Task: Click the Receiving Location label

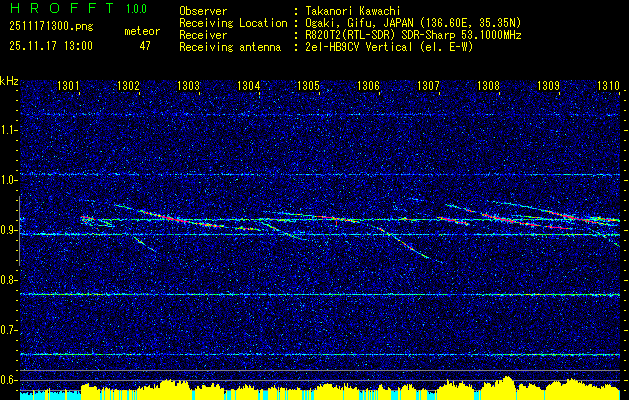Action: (233, 23)
